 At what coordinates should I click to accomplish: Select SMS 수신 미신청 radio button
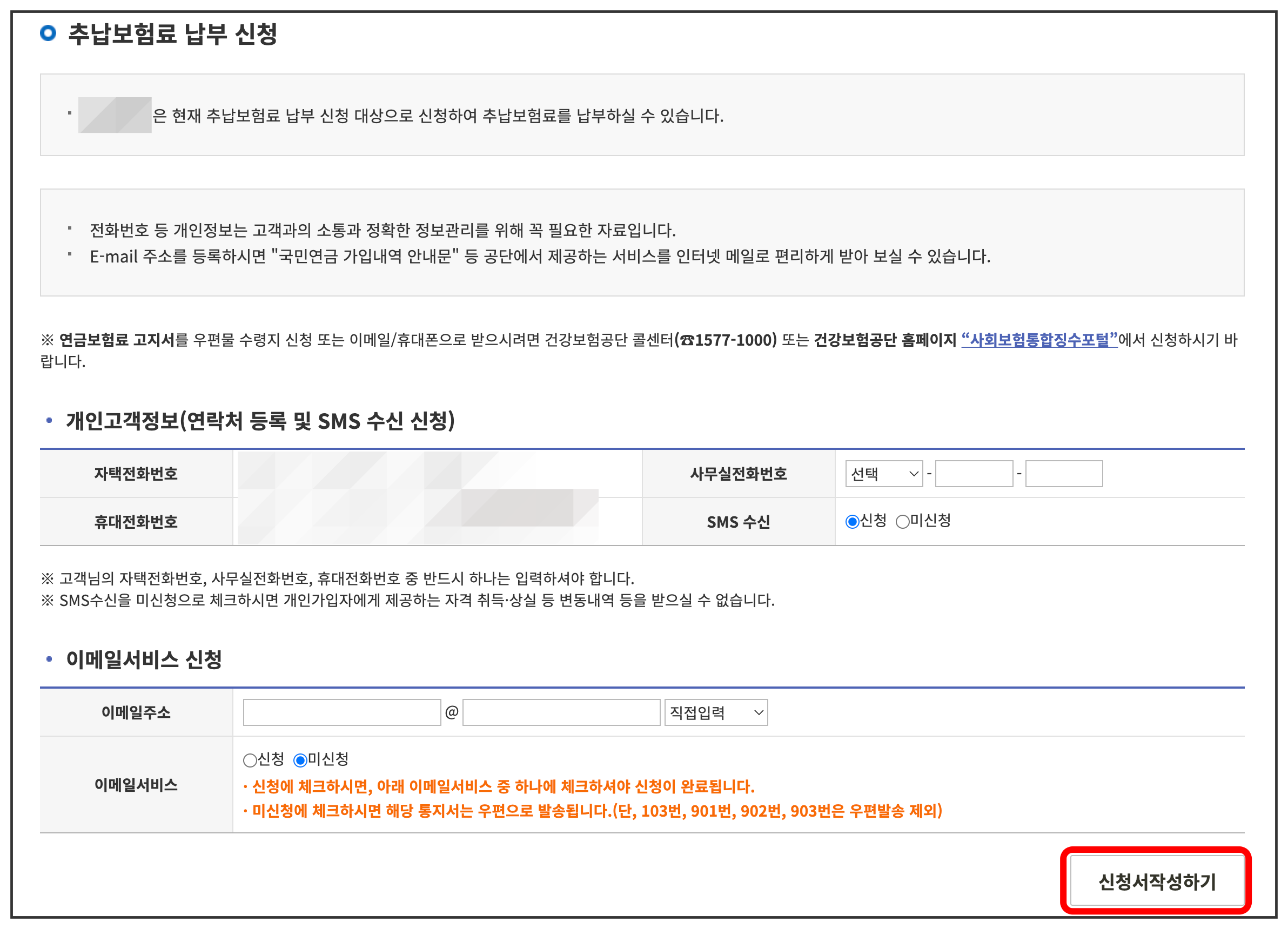tap(902, 521)
